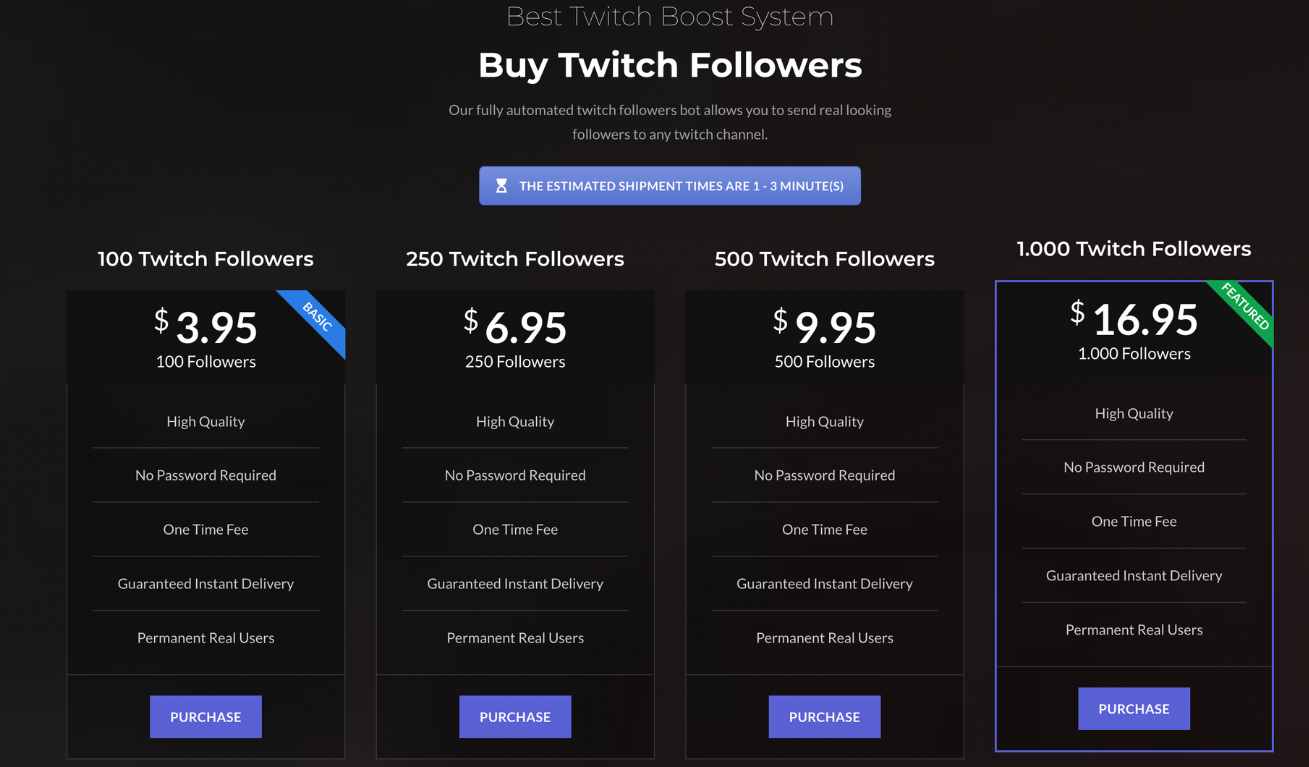Click the $9.95 price
Screen dimensions: 1309x767
[825, 326]
